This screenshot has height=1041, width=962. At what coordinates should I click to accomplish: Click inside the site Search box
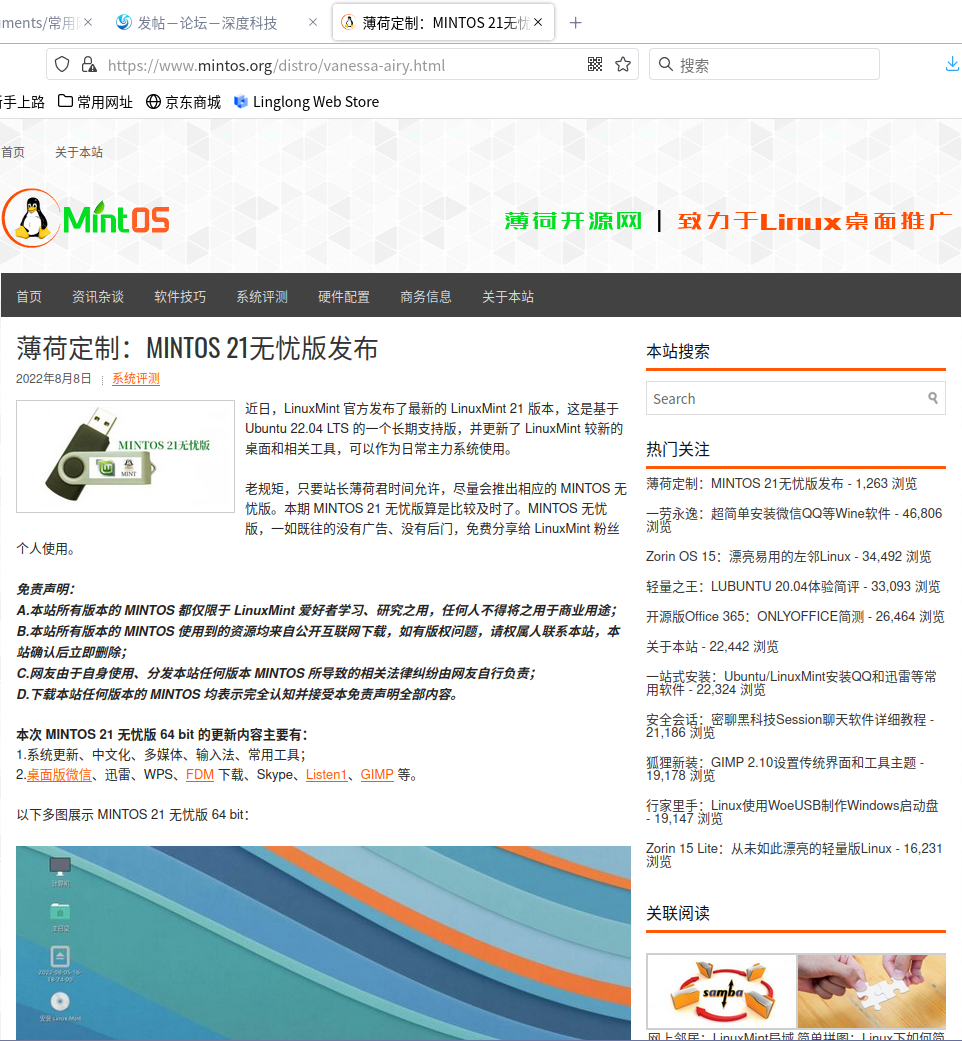tap(780, 398)
